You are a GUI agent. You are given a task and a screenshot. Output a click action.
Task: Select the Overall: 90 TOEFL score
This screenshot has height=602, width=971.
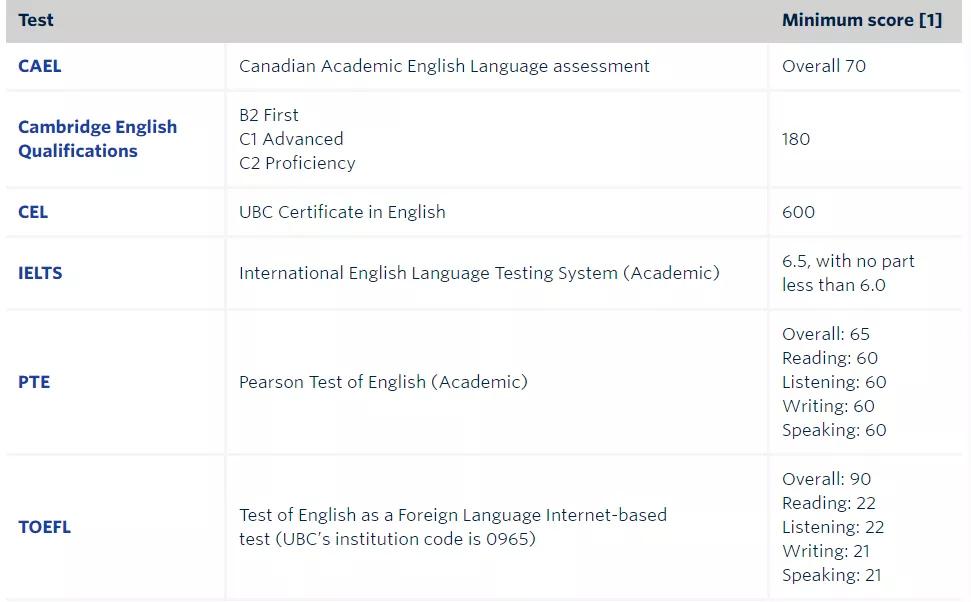click(826, 479)
